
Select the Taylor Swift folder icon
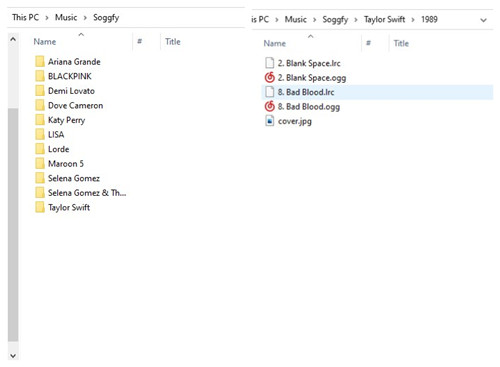(40, 207)
